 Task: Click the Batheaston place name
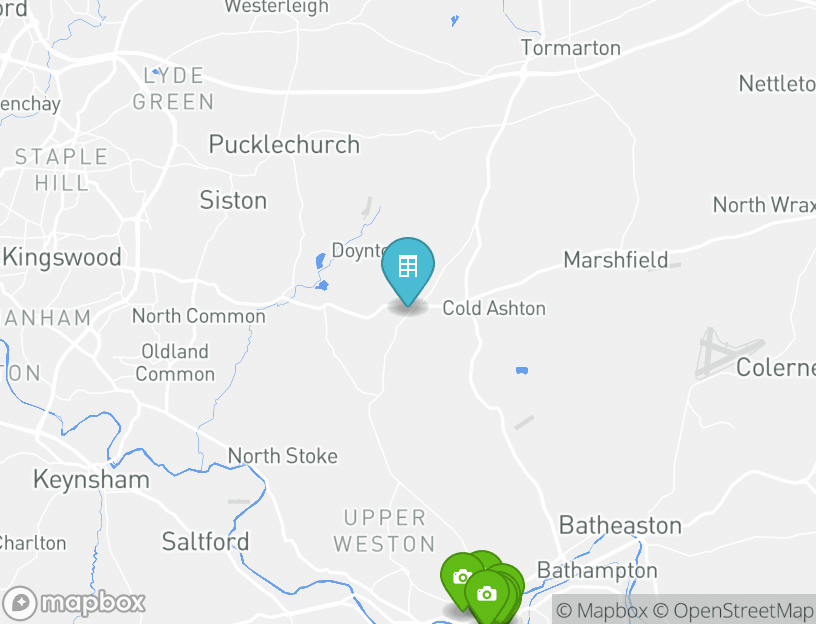point(620,525)
